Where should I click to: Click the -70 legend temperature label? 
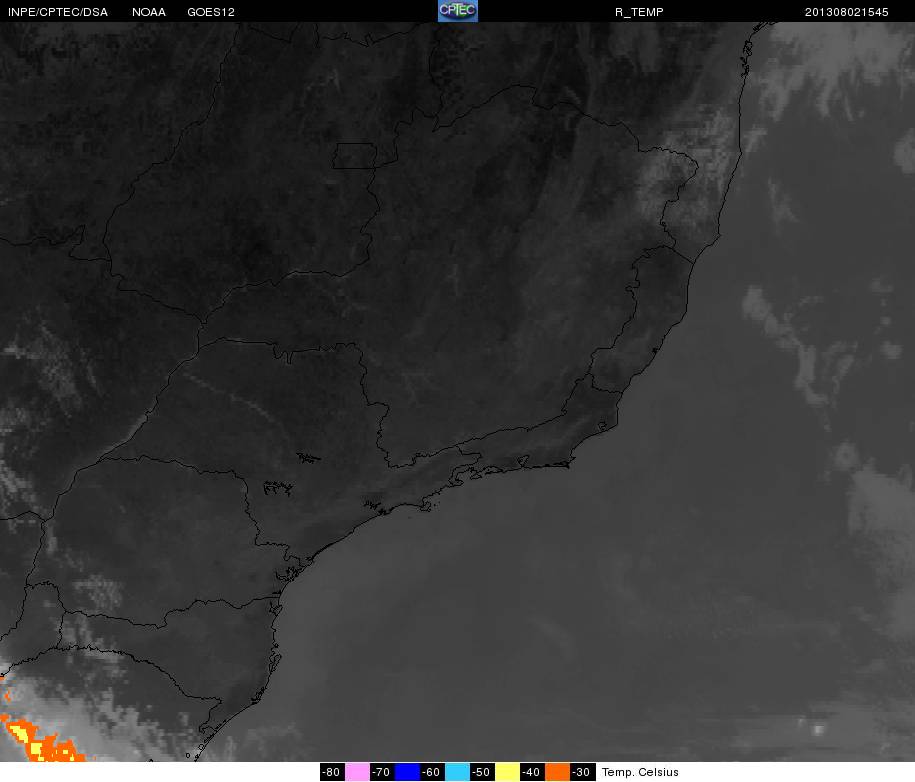click(381, 772)
